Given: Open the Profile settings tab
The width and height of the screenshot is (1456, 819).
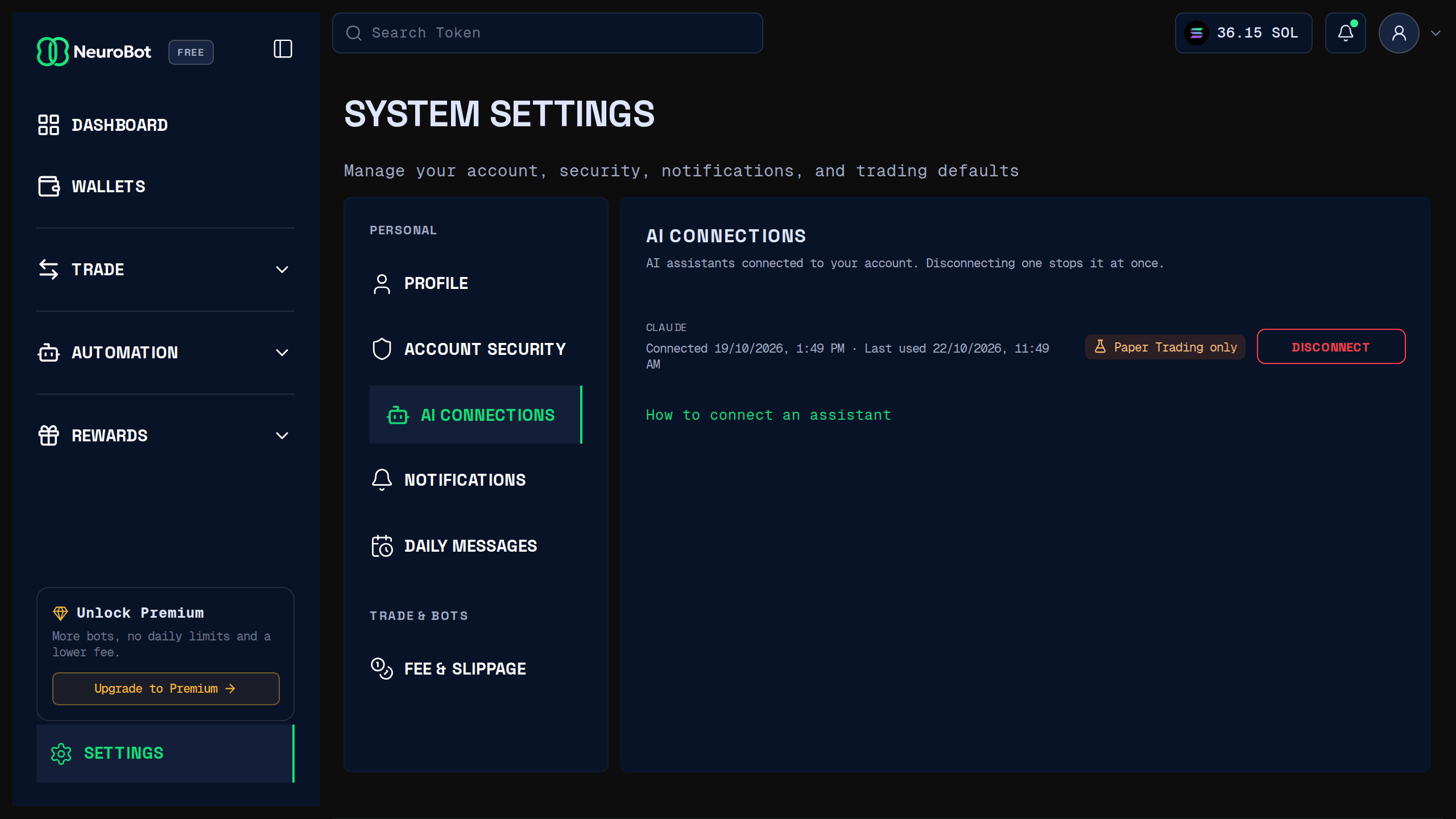Looking at the screenshot, I should 476,283.
